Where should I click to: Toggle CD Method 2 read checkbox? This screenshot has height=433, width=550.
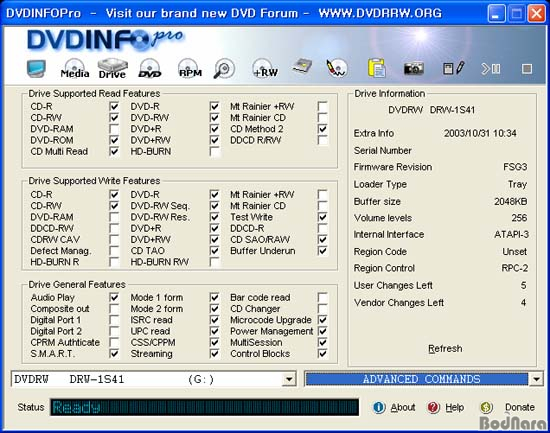pos(322,129)
